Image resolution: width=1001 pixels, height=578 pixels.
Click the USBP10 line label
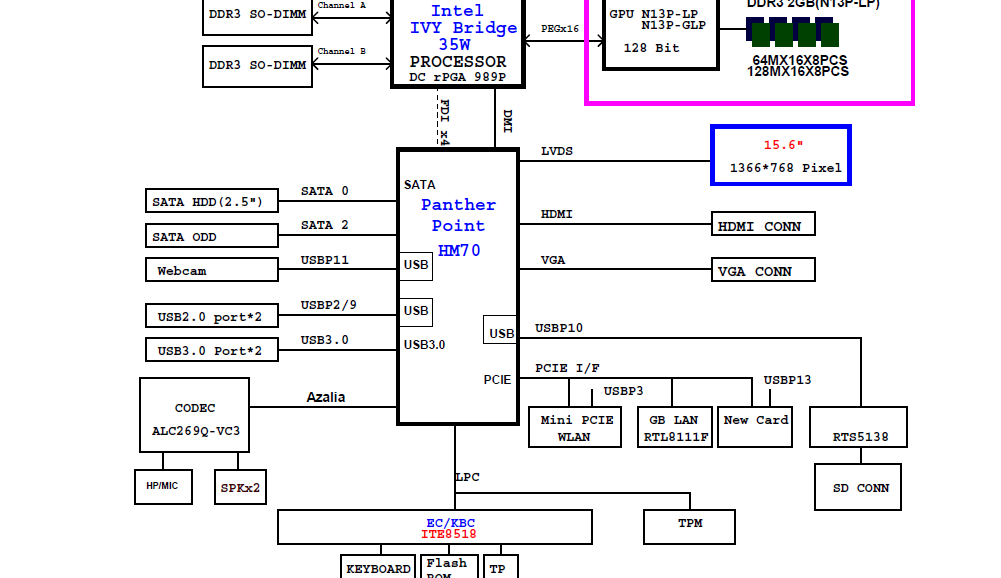click(559, 328)
